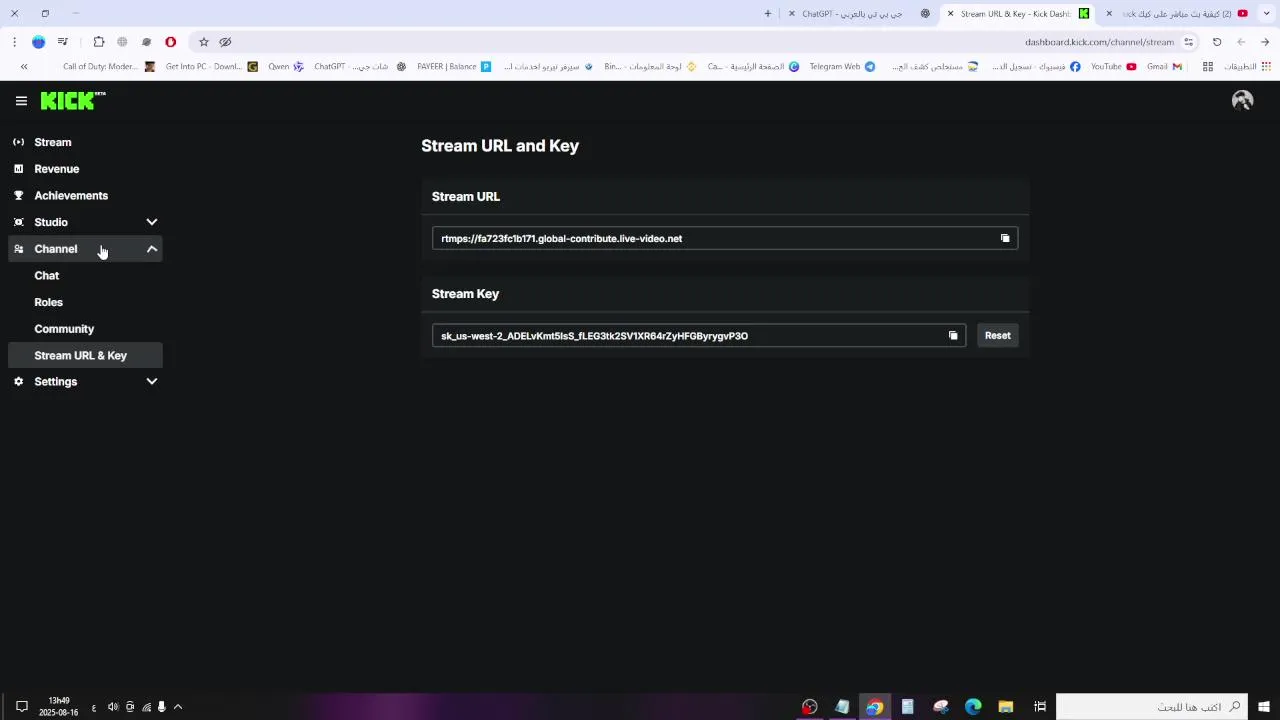This screenshot has height=720, width=1280.
Task: Show hidden system tray icons
Action: pyautogui.click(x=178, y=707)
